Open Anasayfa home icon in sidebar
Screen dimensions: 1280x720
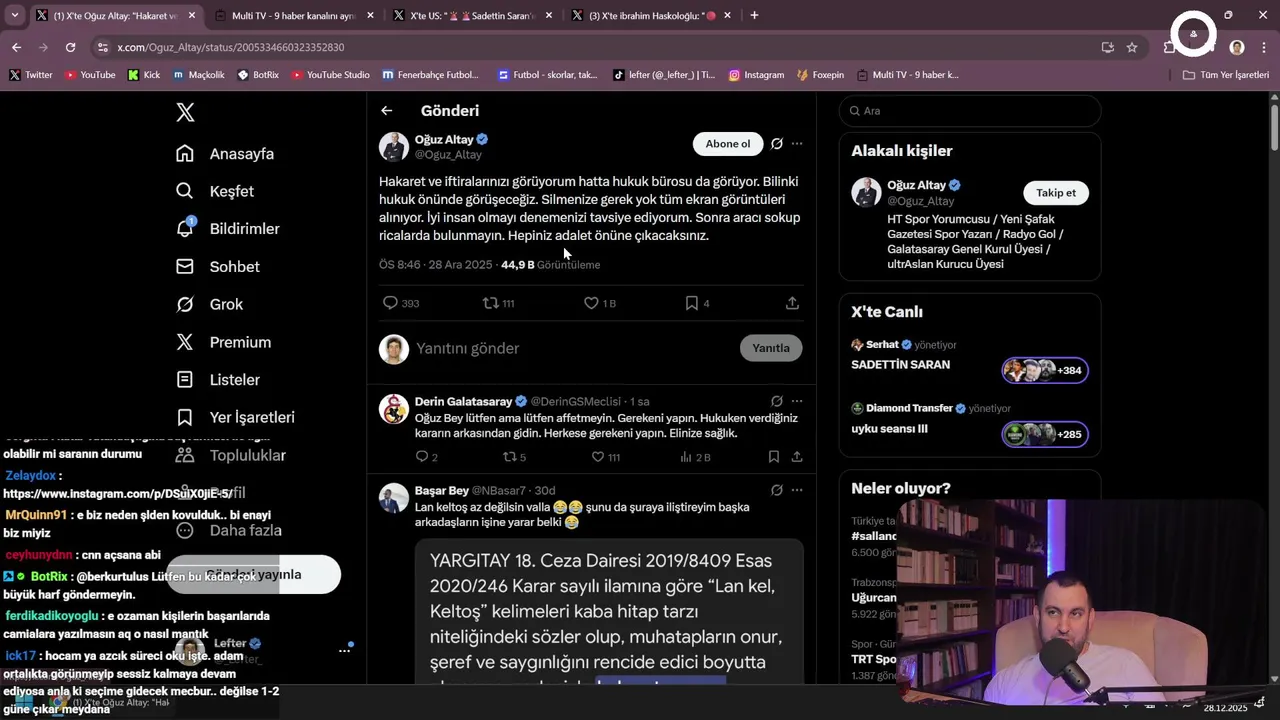tap(185, 154)
